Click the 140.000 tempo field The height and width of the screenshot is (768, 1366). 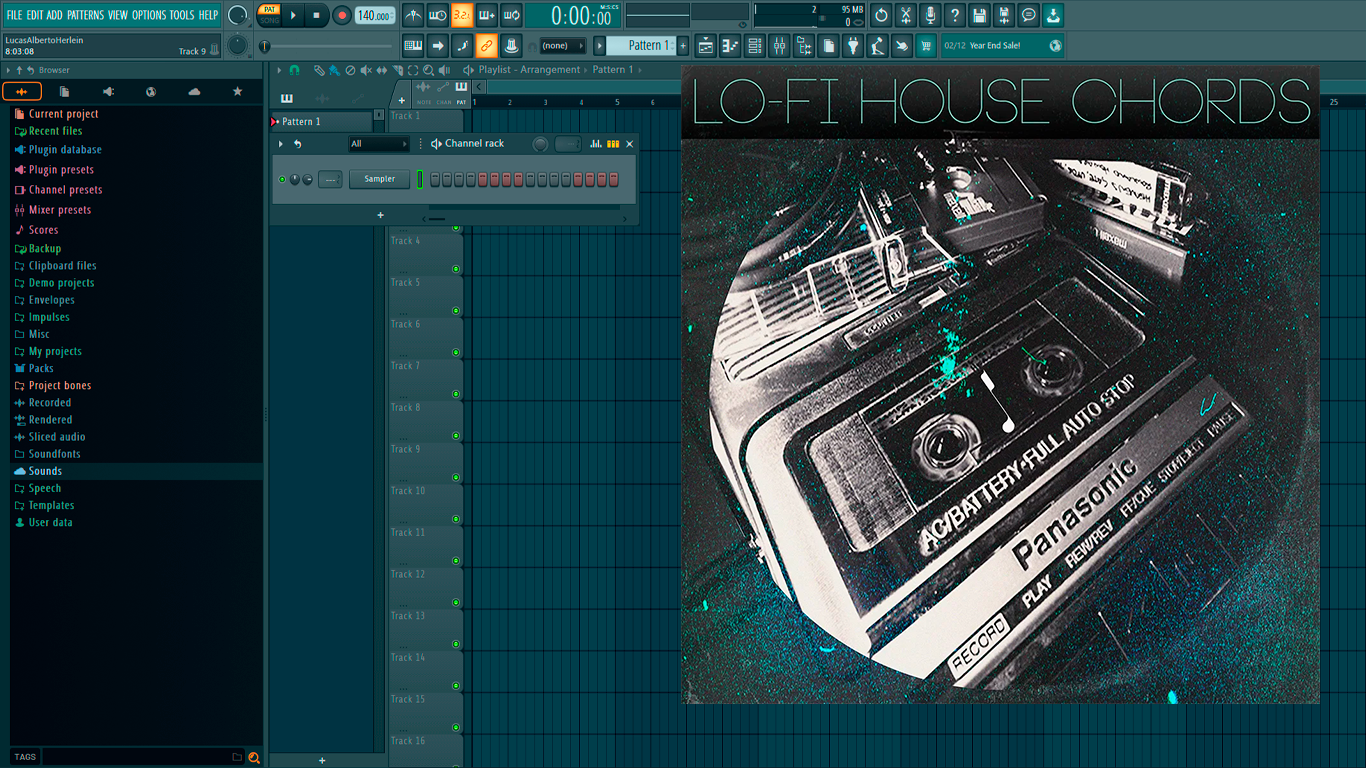pos(375,15)
